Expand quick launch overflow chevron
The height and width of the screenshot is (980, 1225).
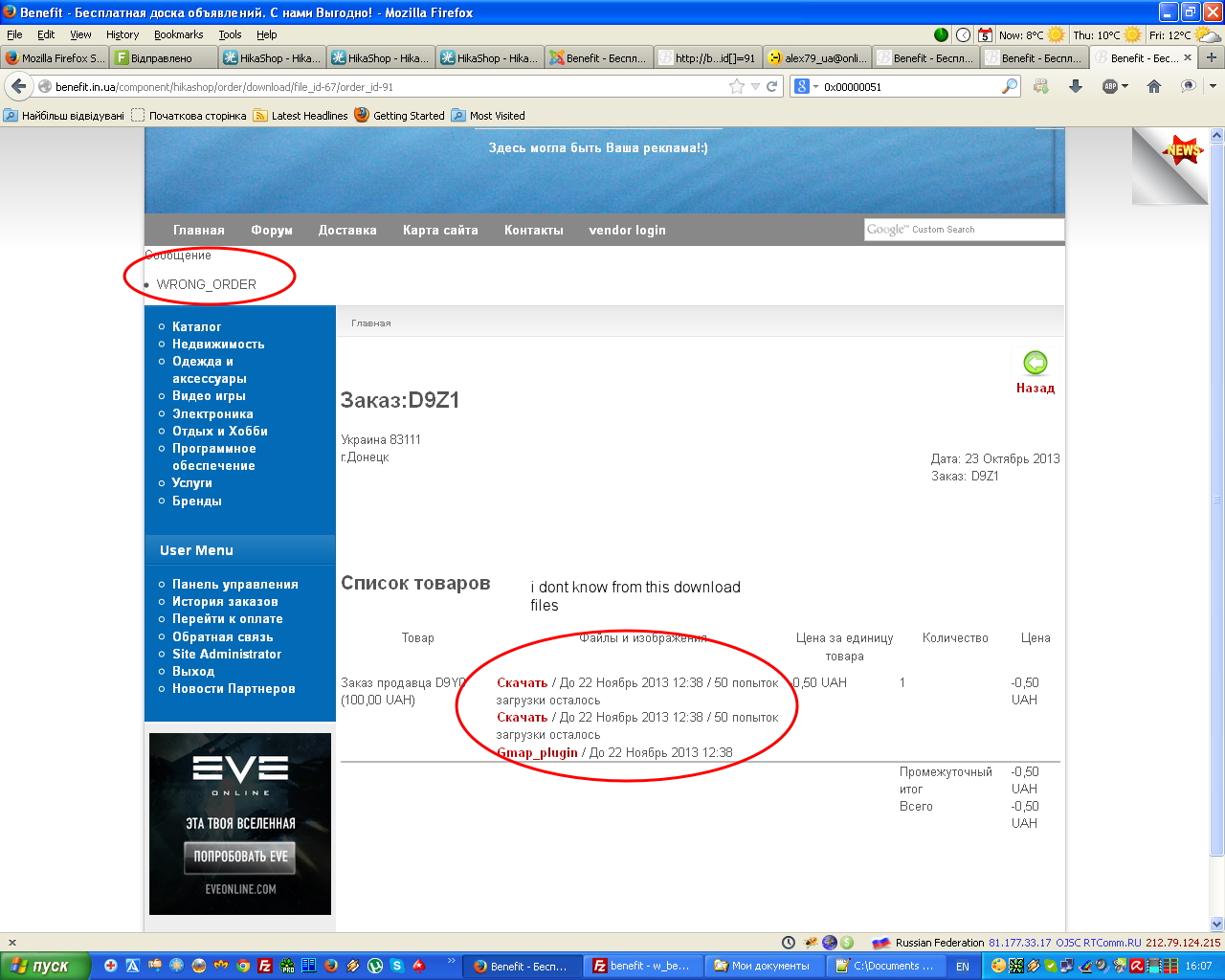click(x=452, y=960)
